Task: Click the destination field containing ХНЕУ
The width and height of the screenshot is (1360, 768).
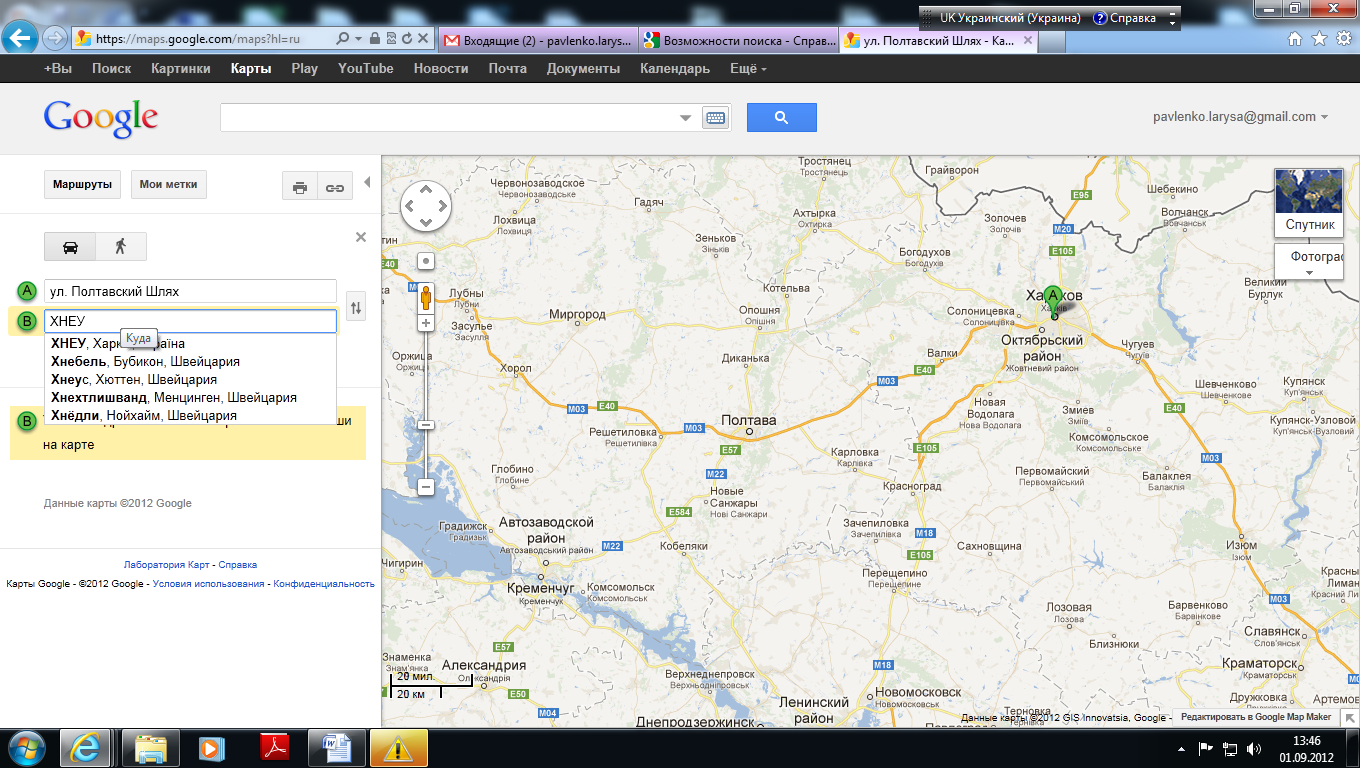Action: [x=190, y=321]
